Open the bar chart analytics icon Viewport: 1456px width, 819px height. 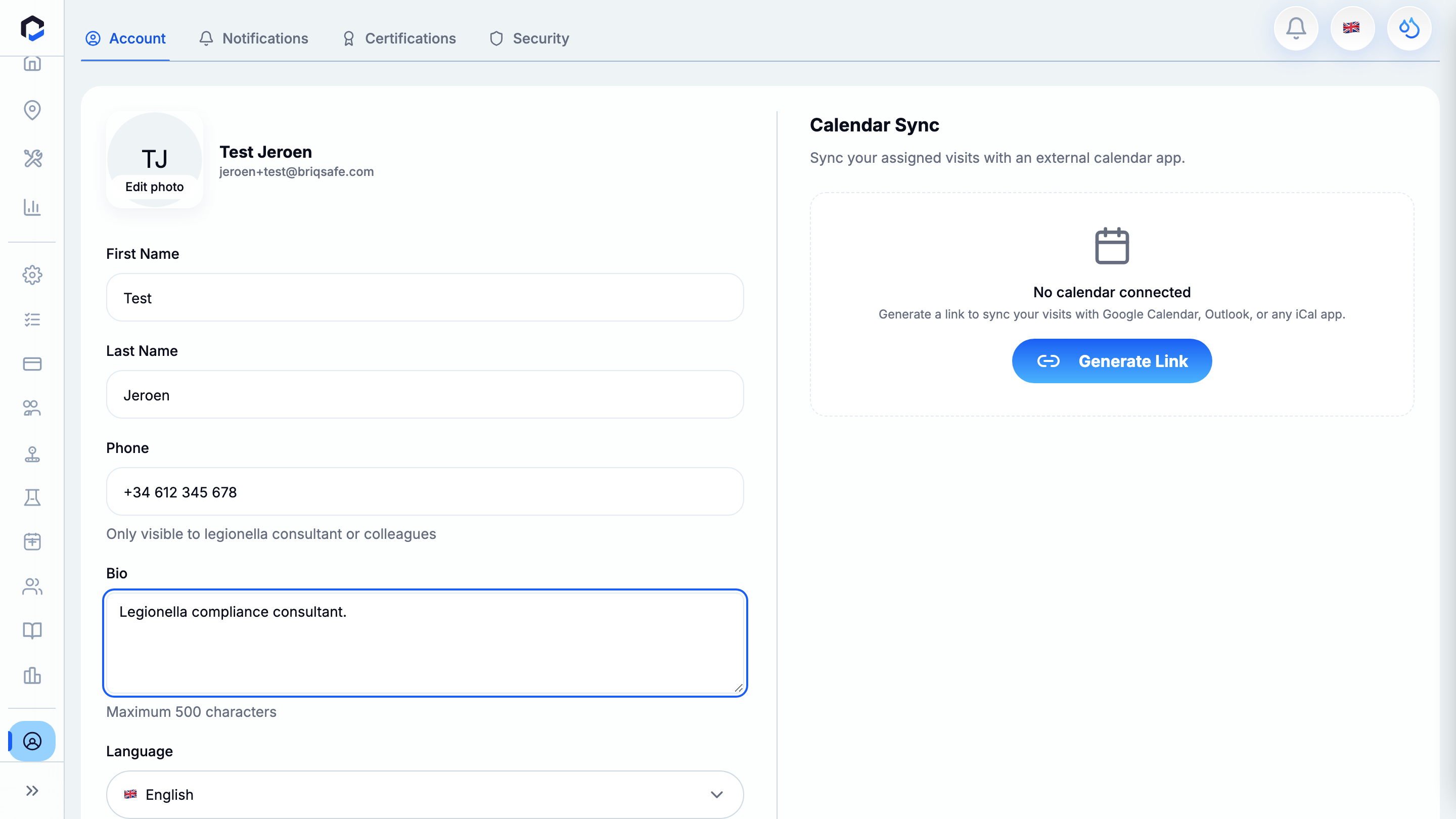[x=32, y=207]
